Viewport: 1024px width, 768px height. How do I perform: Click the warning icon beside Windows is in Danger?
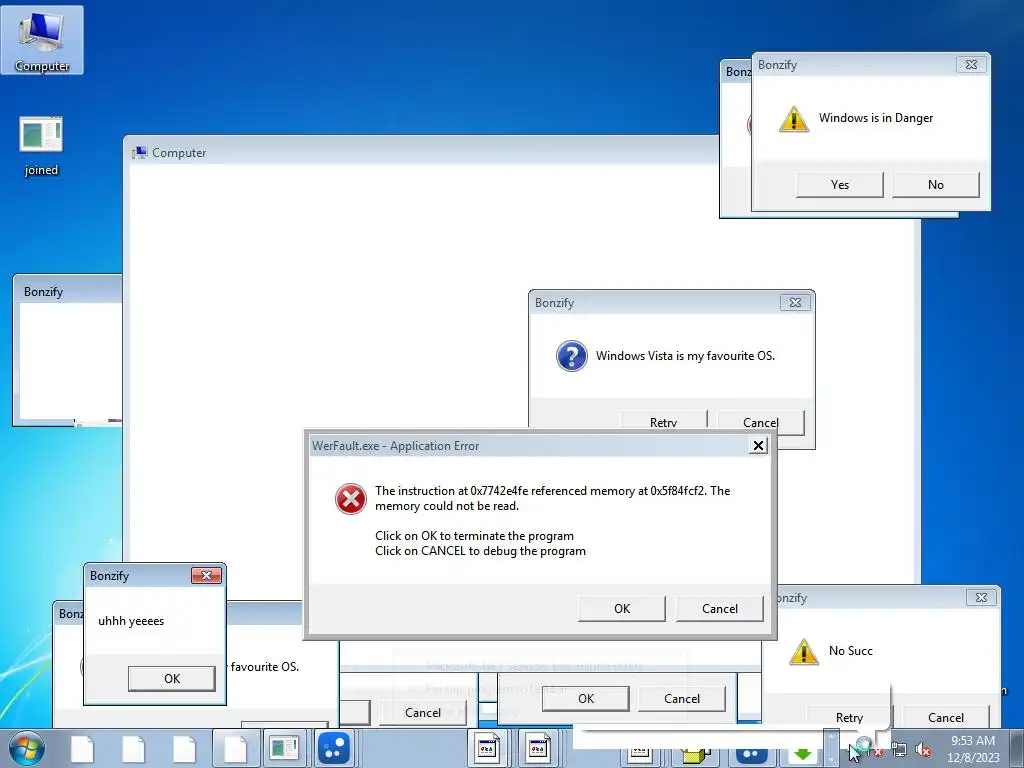point(794,119)
